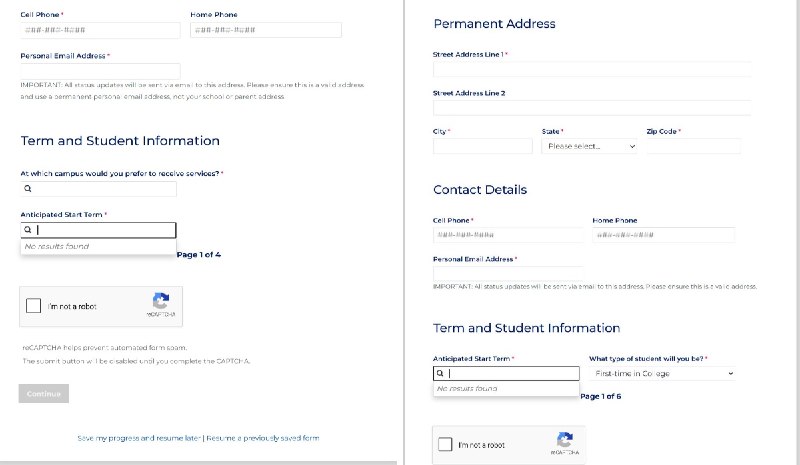Click the search icon in left Anticipated Start Term field
Viewport: 800px width, 465px height.
click(28, 230)
